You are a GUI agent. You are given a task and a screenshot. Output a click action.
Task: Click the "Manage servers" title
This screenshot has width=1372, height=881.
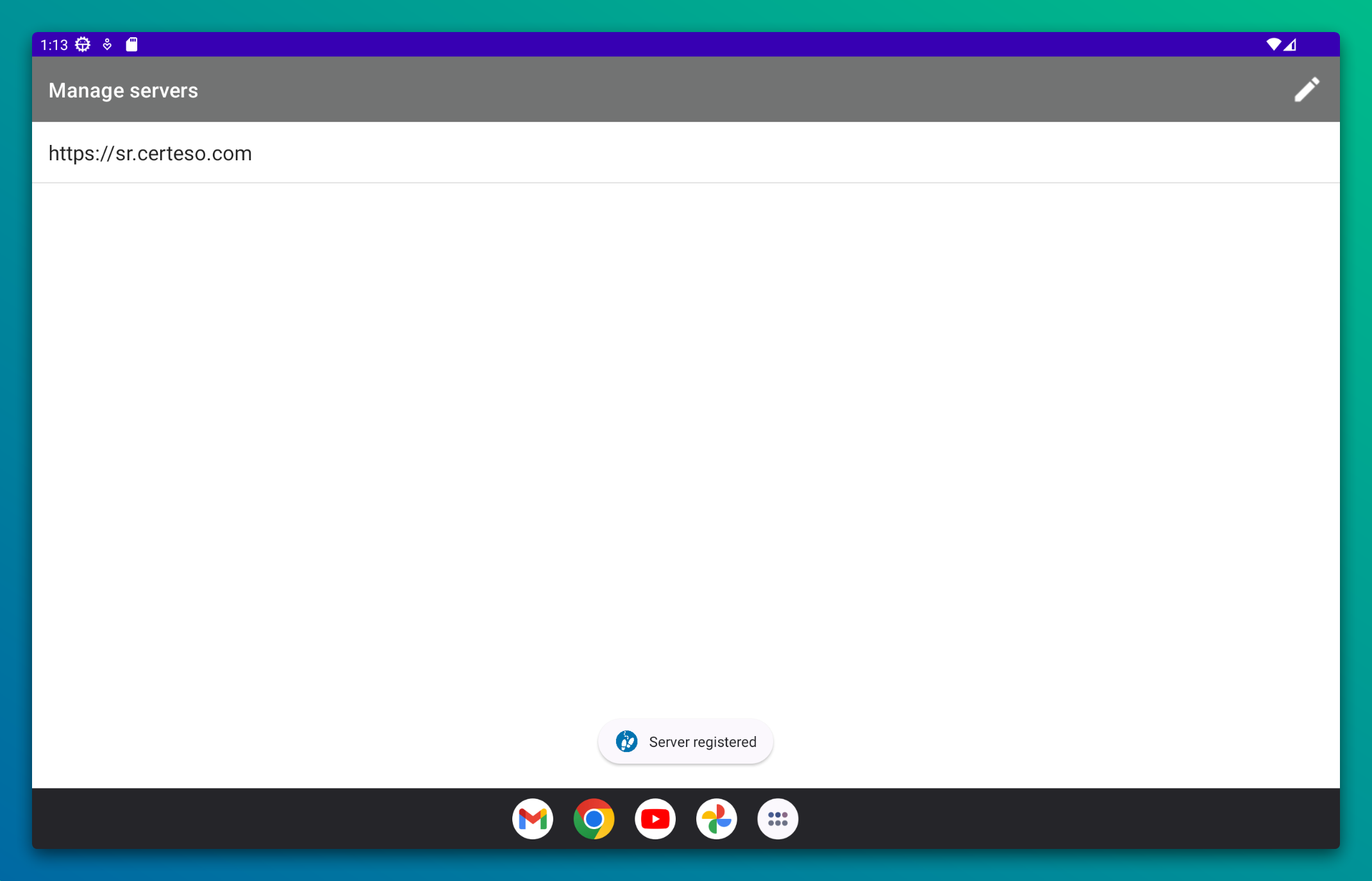click(123, 90)
